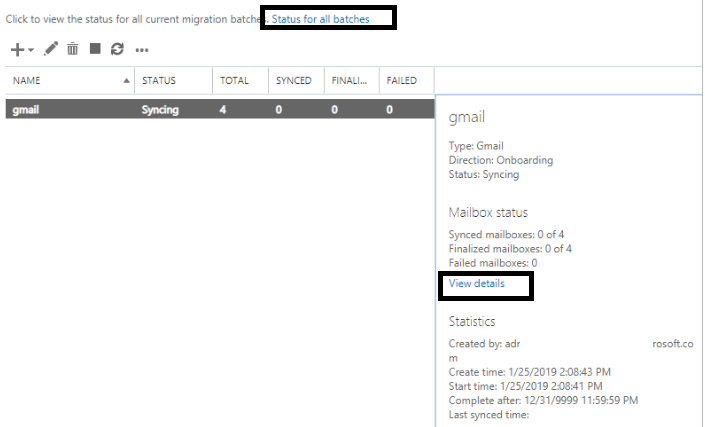
Task: Select the gmail batch row
Action: [220, 109]
